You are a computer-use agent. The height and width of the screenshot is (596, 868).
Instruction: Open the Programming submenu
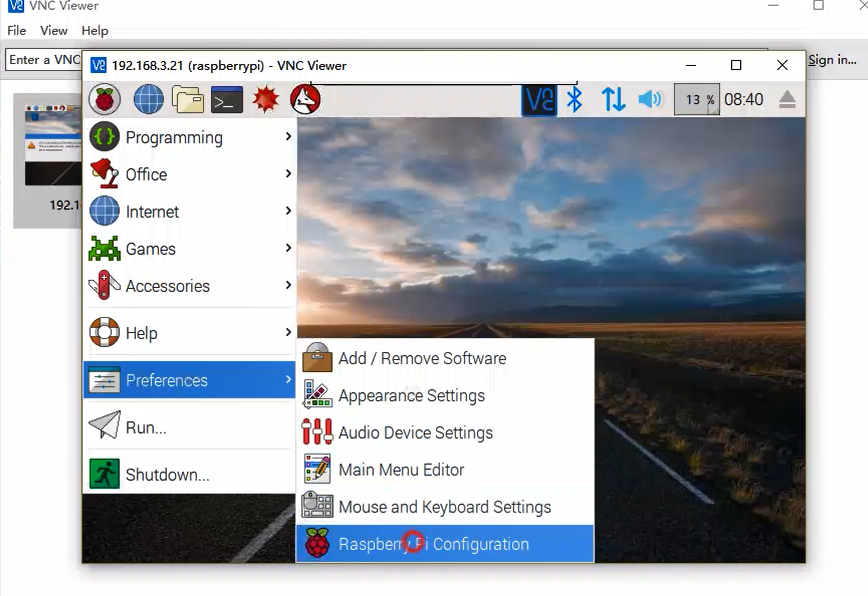[x=189, y=137]
